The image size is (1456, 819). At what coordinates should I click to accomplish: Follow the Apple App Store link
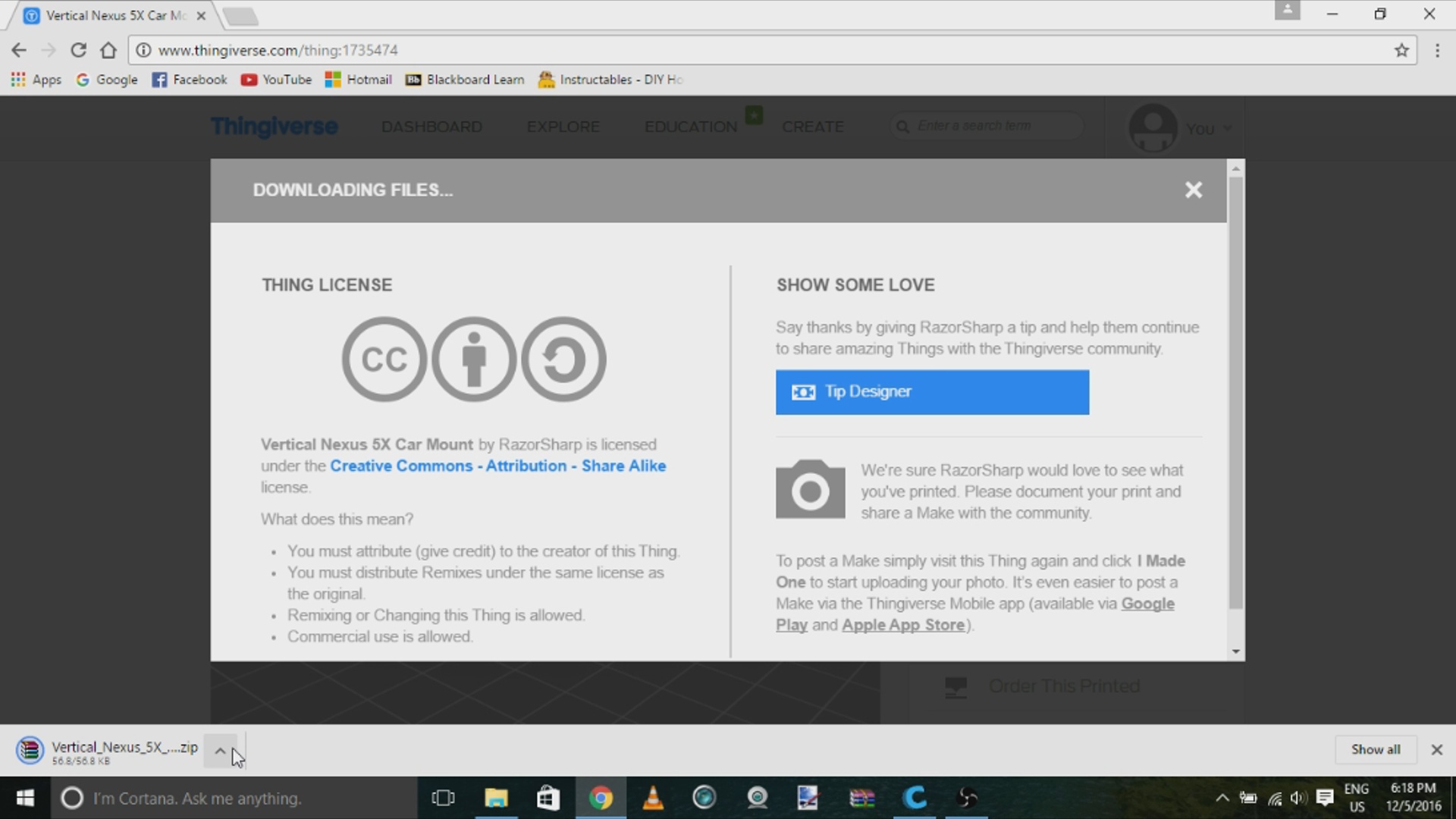[903, 625]
